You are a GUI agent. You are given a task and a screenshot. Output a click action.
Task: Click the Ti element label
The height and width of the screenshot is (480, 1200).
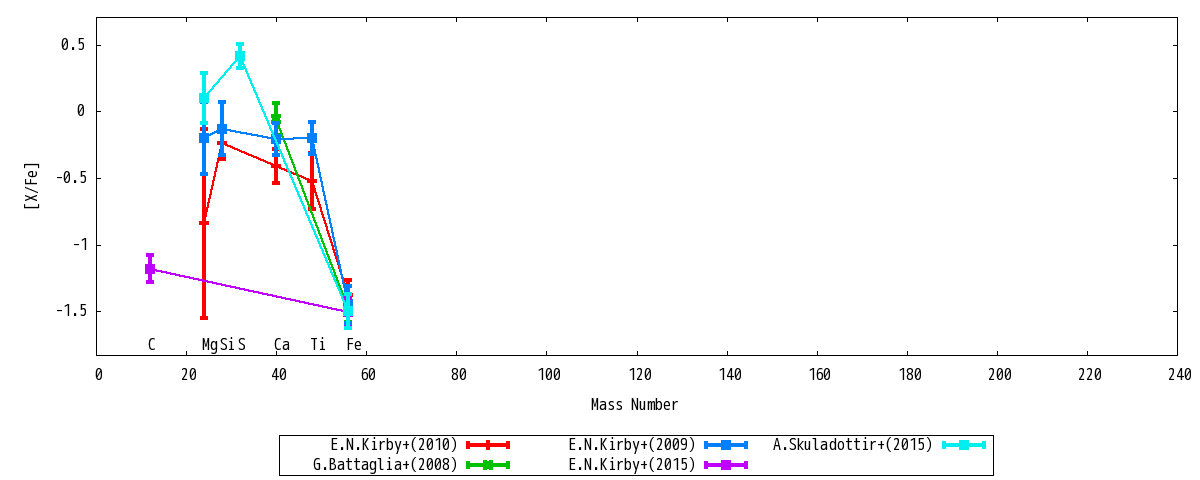click(x=318, y=345)
